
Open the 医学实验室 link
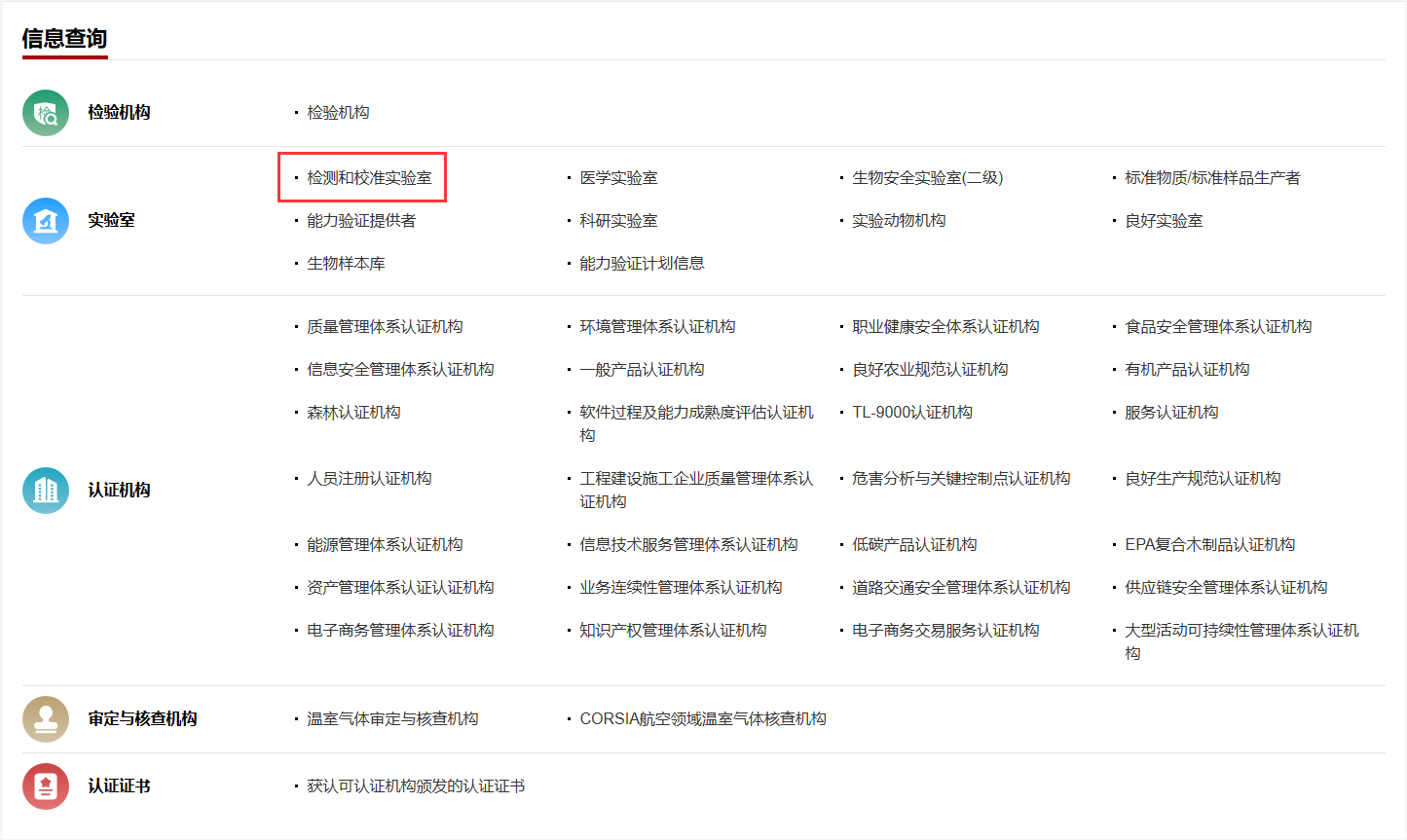[x=618, y=178]
